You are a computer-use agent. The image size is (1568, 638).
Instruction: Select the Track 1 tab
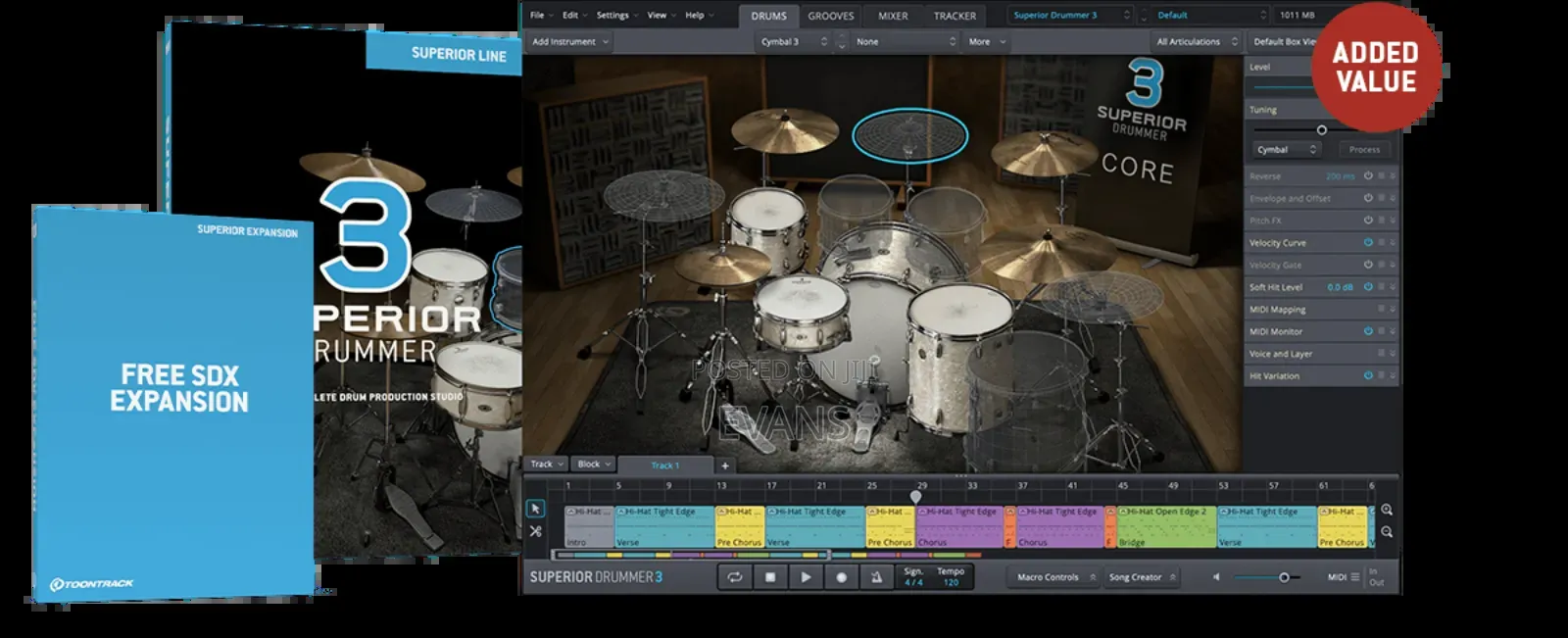[665, 466]
